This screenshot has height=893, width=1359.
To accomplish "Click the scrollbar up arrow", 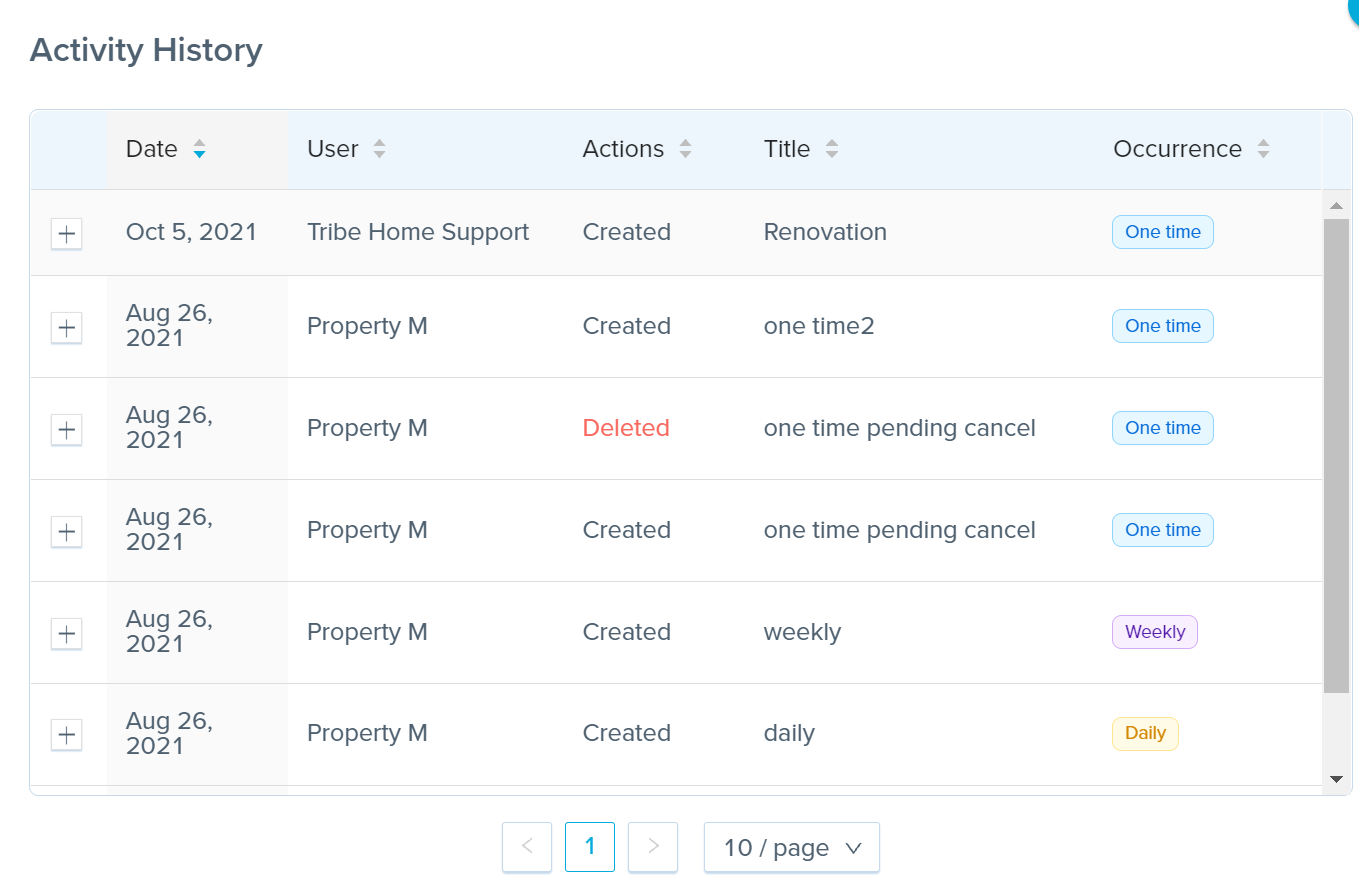I will [x=1336, y=205].
